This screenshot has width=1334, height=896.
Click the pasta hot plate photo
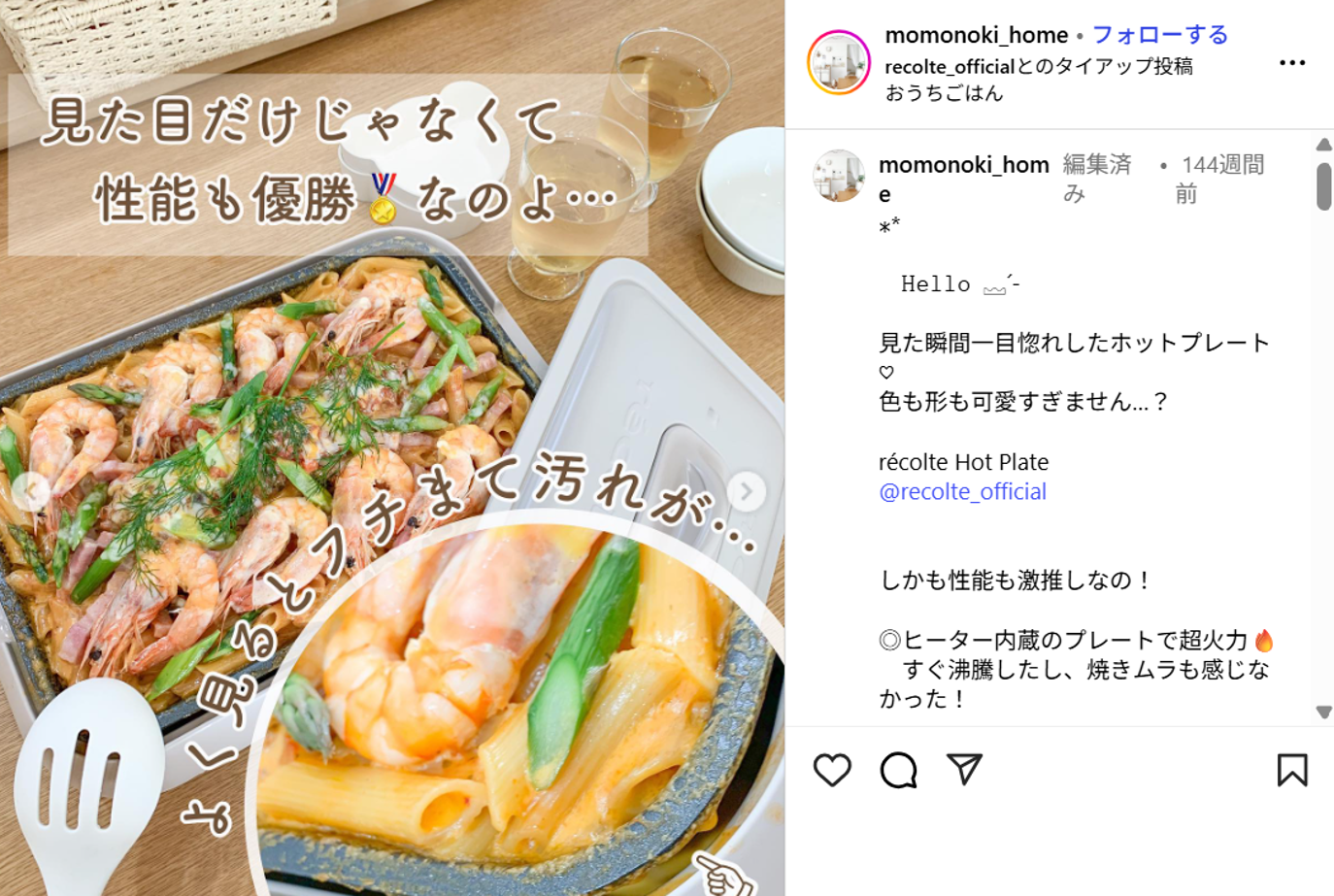pos(392,448)
